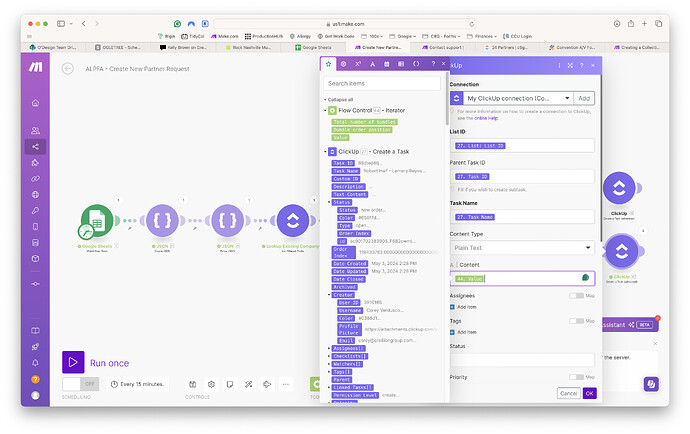Open ClickUp module three-dot options menu
The image size is (690, 434).
pos(559,65)
